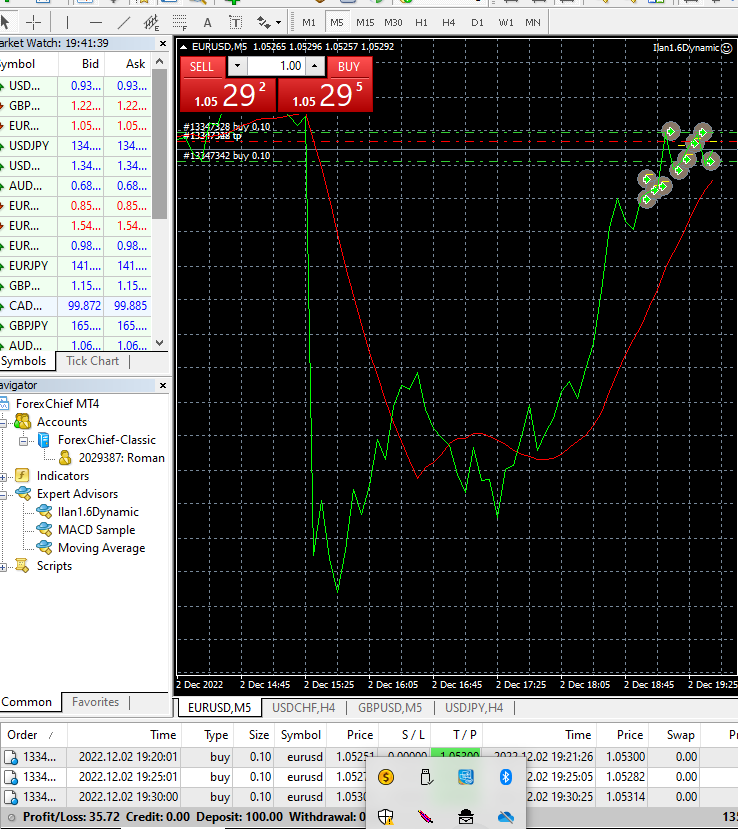Open the GBPUSD,M5 chart tab
This screenshot has width=738, height=829.
pos(390,708)
